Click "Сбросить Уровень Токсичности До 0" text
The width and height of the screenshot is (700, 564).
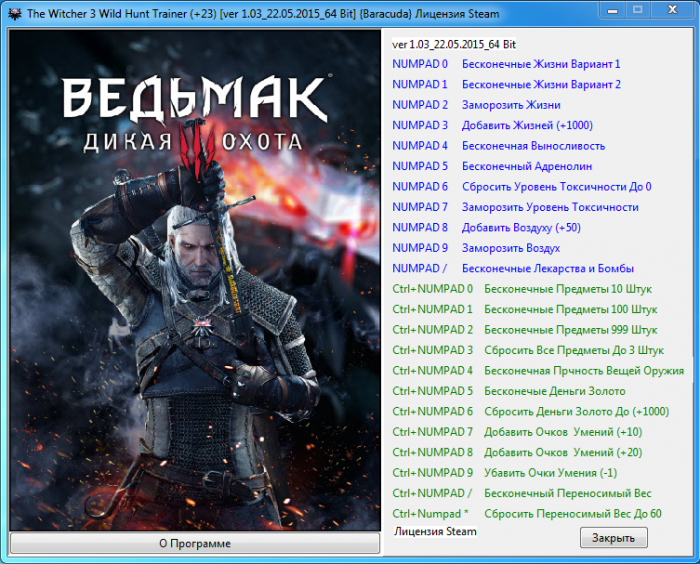tap(556, 187)
